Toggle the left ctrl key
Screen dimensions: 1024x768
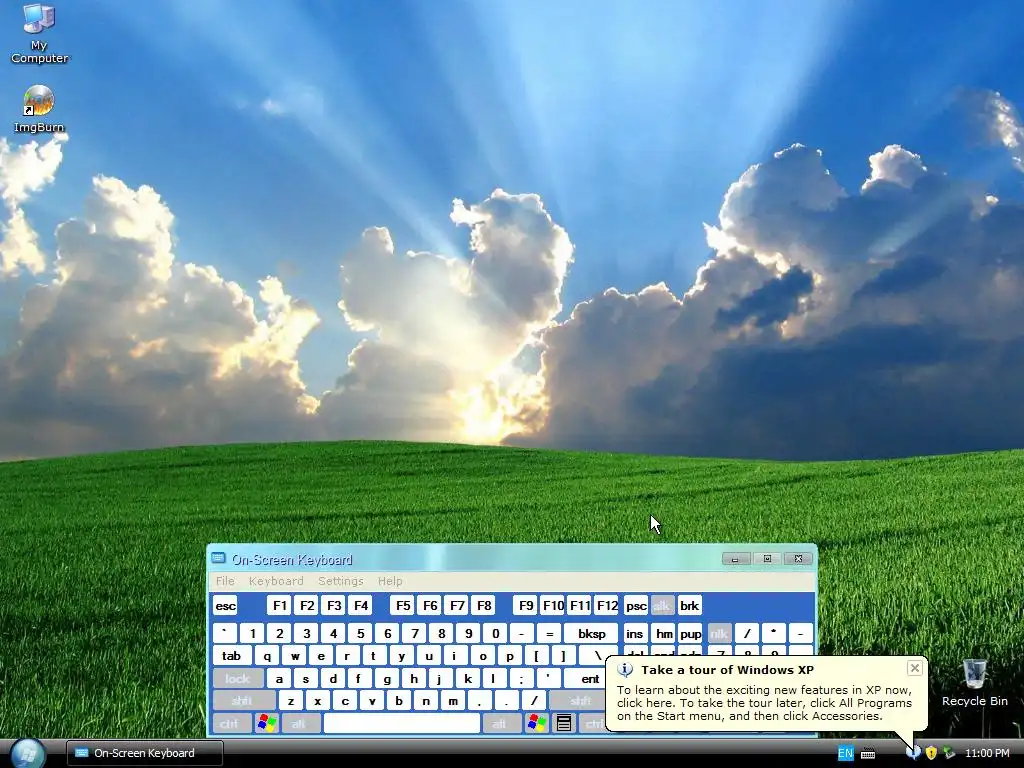click(231, 723)
